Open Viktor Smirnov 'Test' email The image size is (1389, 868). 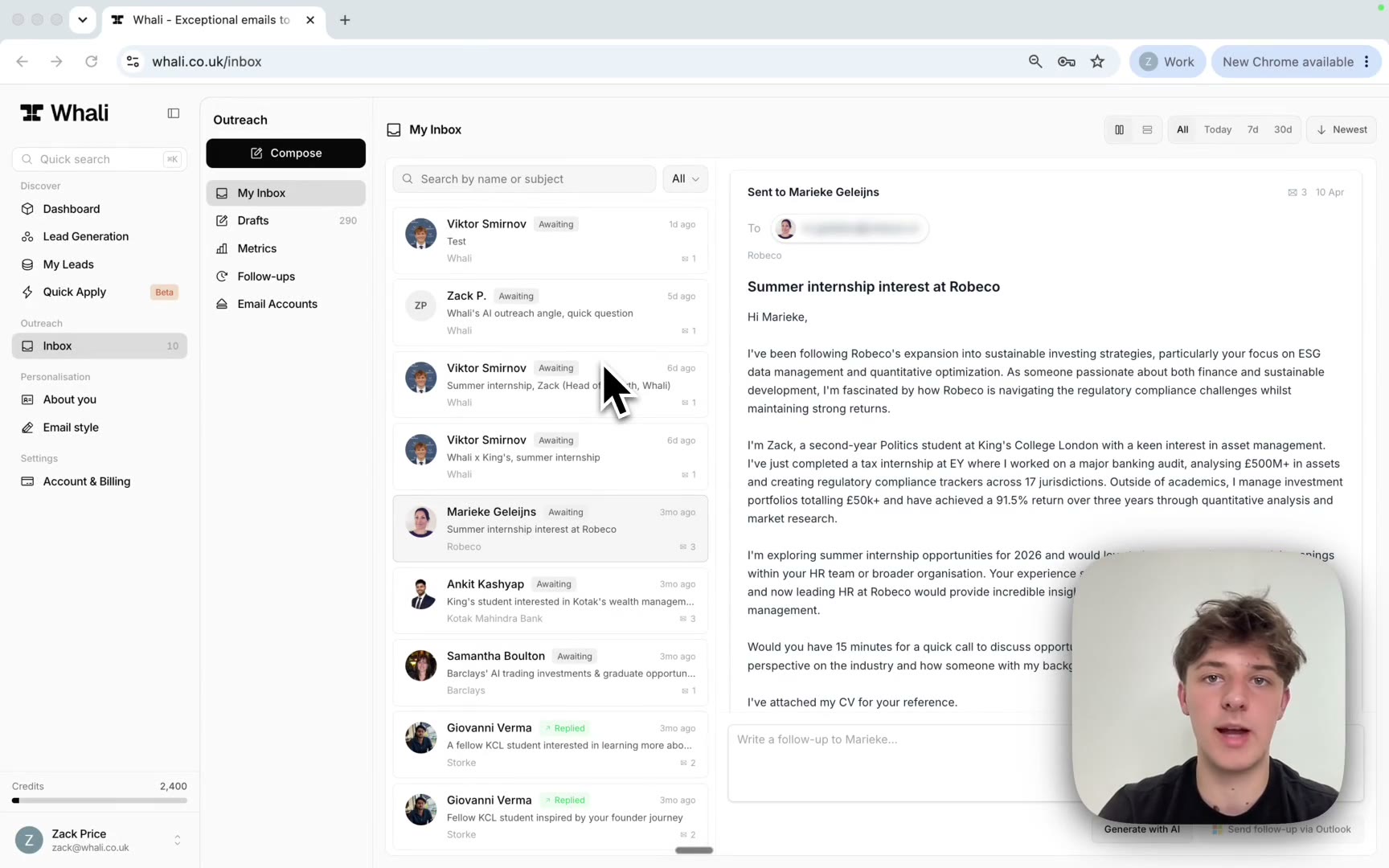tap(551, 240)
